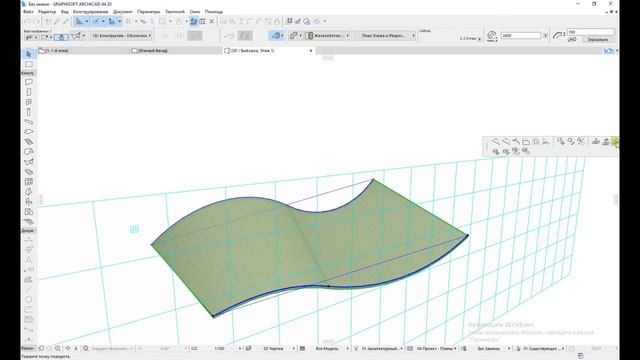
Task: Toggle the third highlighted snap option button
Action: (x=111, y=21)
